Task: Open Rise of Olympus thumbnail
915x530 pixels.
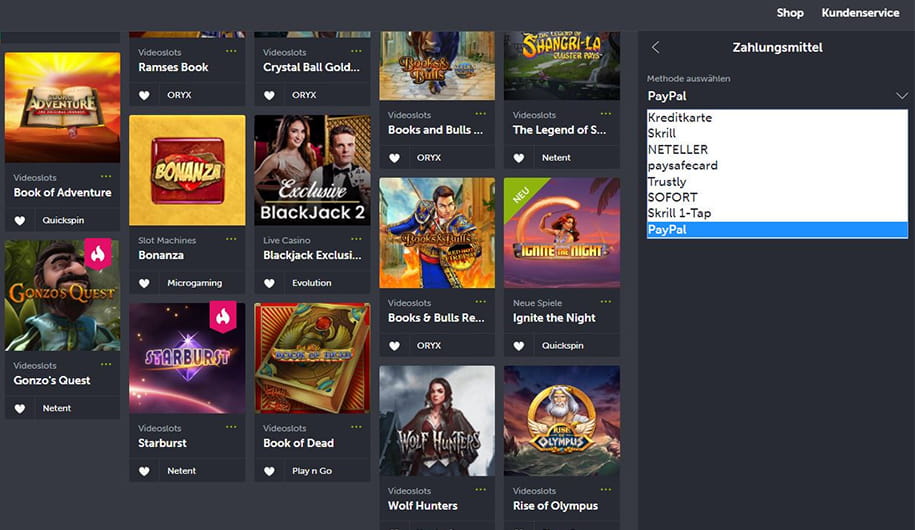Action: click(x=562, y=421)
